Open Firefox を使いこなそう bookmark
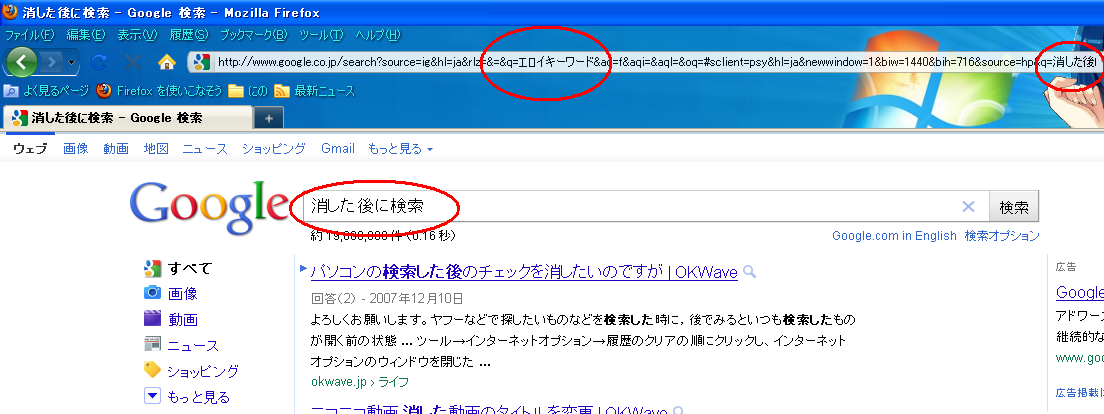This screenshot has width=1104, height=414. [x=159, y=91]
